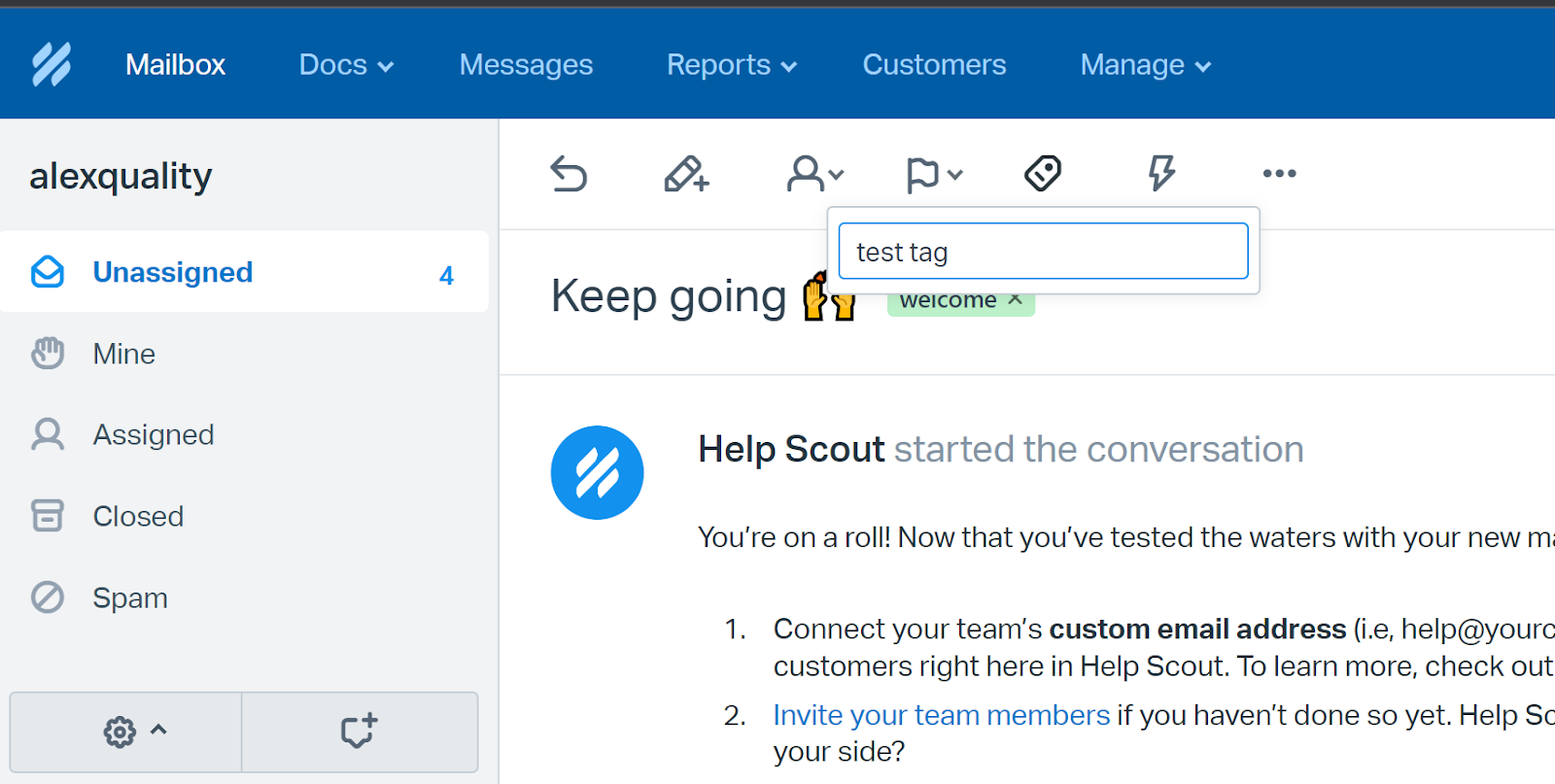Click the Help Scout avatar in conversation

point(597,472)
